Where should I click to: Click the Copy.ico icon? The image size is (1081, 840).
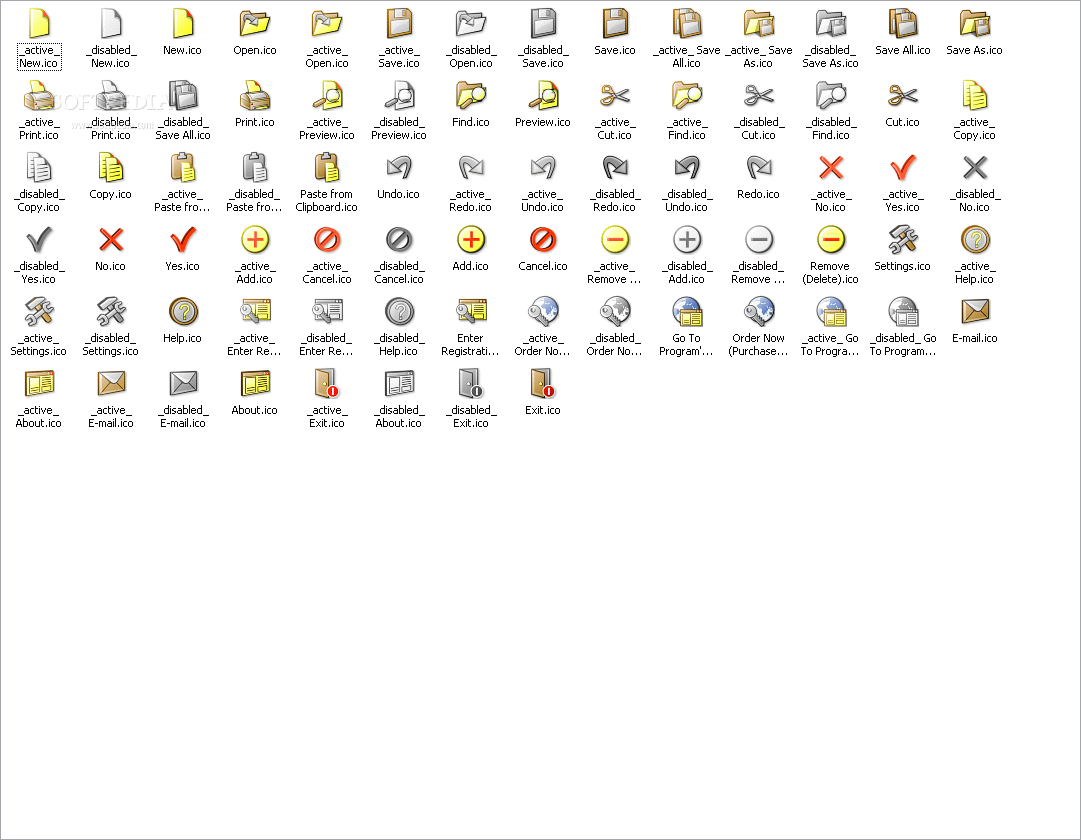[110, 168]
